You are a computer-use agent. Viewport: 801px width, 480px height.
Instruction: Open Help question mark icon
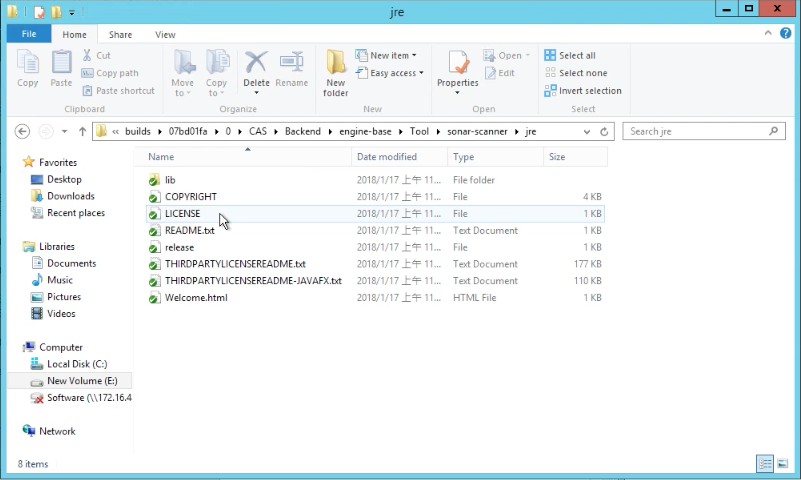(x=786, y=33)
